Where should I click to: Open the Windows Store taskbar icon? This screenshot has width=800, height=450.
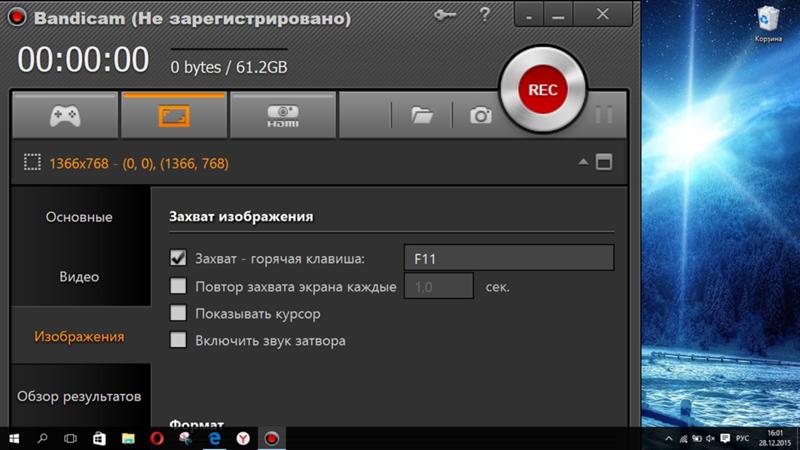click(99, 439)
